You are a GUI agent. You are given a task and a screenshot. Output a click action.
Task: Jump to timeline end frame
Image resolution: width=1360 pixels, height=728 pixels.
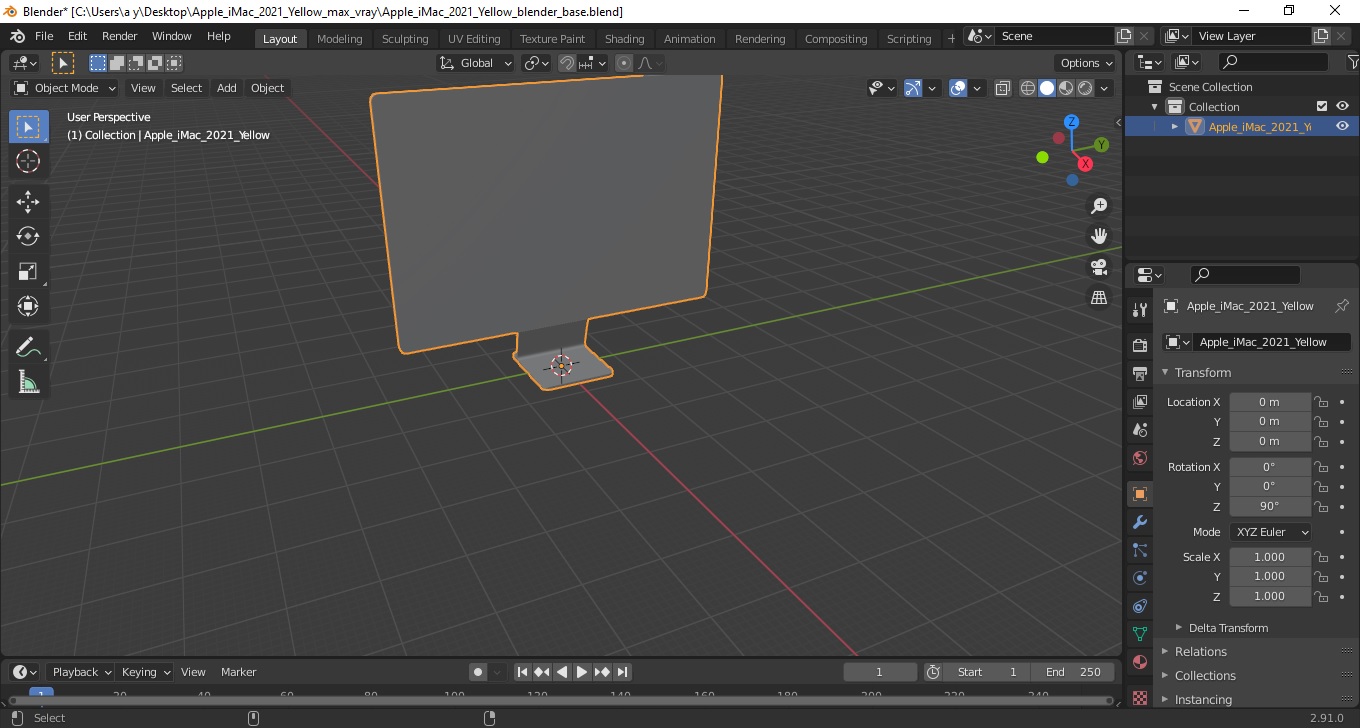[622, 672]
